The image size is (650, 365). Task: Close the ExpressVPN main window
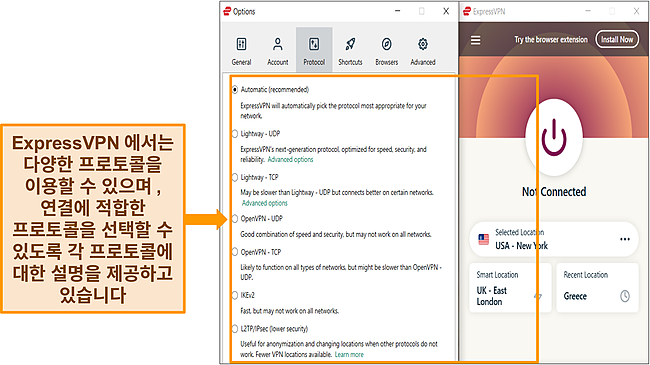[x=636, y=11]
